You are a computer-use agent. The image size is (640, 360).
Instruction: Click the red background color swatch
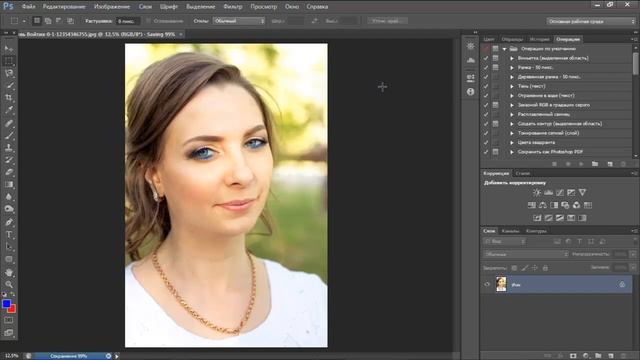12,309
